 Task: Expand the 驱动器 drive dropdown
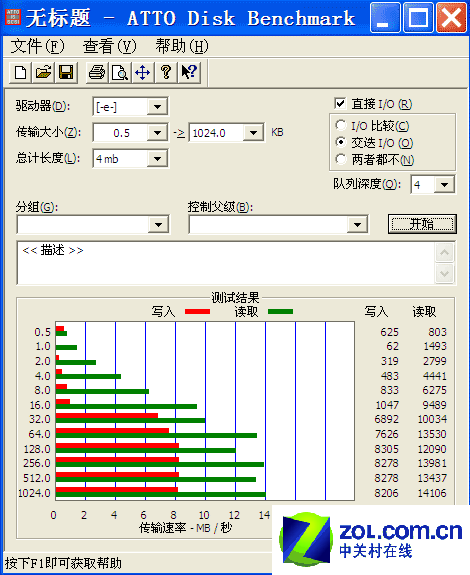click(x=158, y=107)
